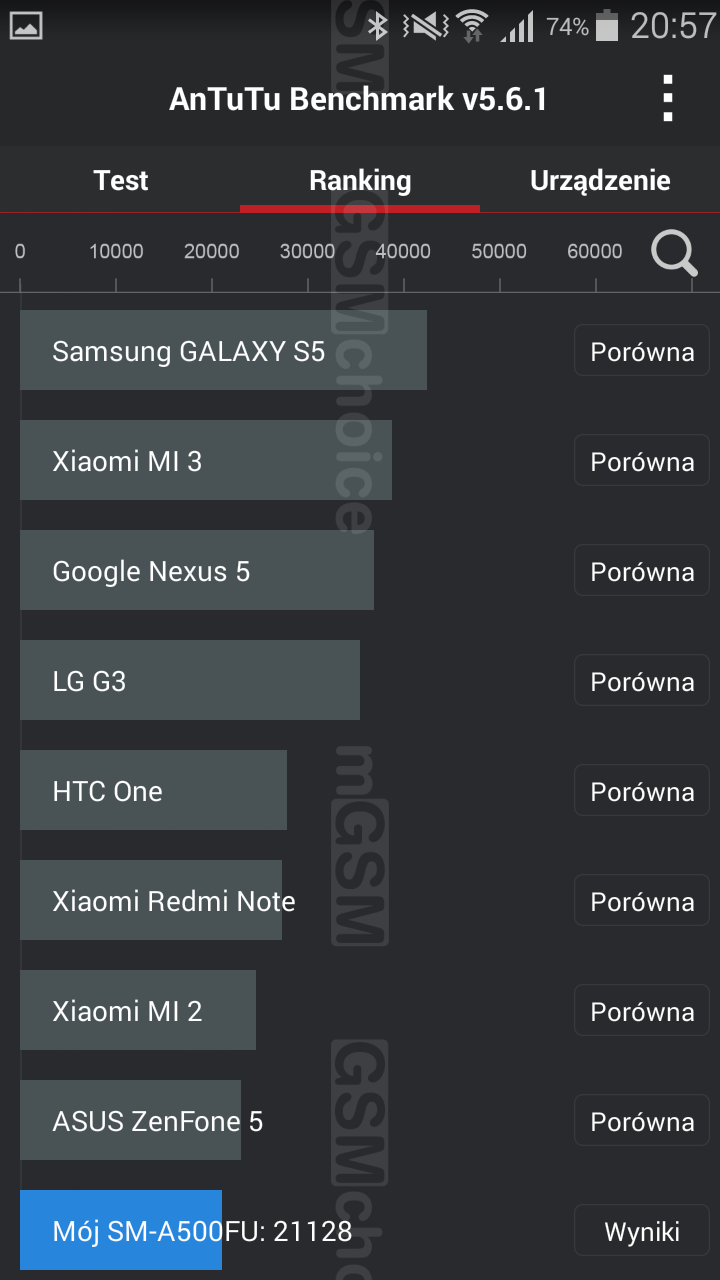Tap the Bluetooth status bar icon
Image resolution: width=720 pixels, height=1280 pixels.
(377, 26)
